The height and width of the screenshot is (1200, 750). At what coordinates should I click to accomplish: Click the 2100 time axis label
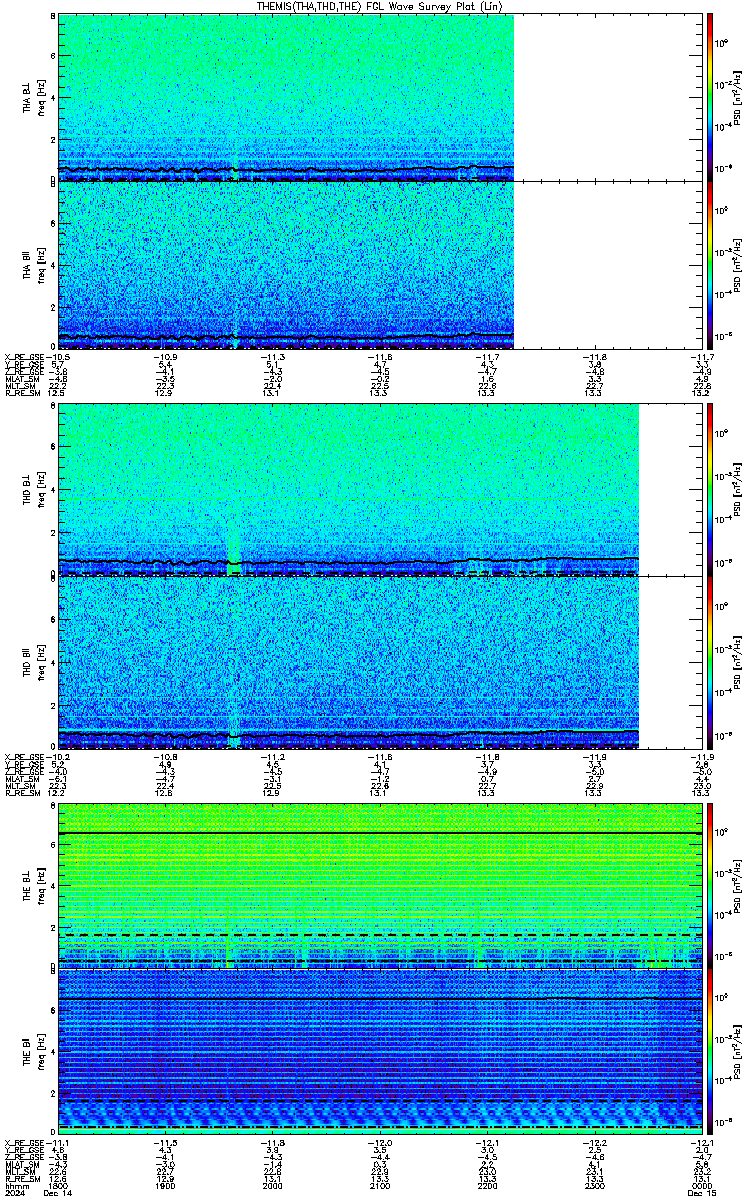coord(378,1185)
